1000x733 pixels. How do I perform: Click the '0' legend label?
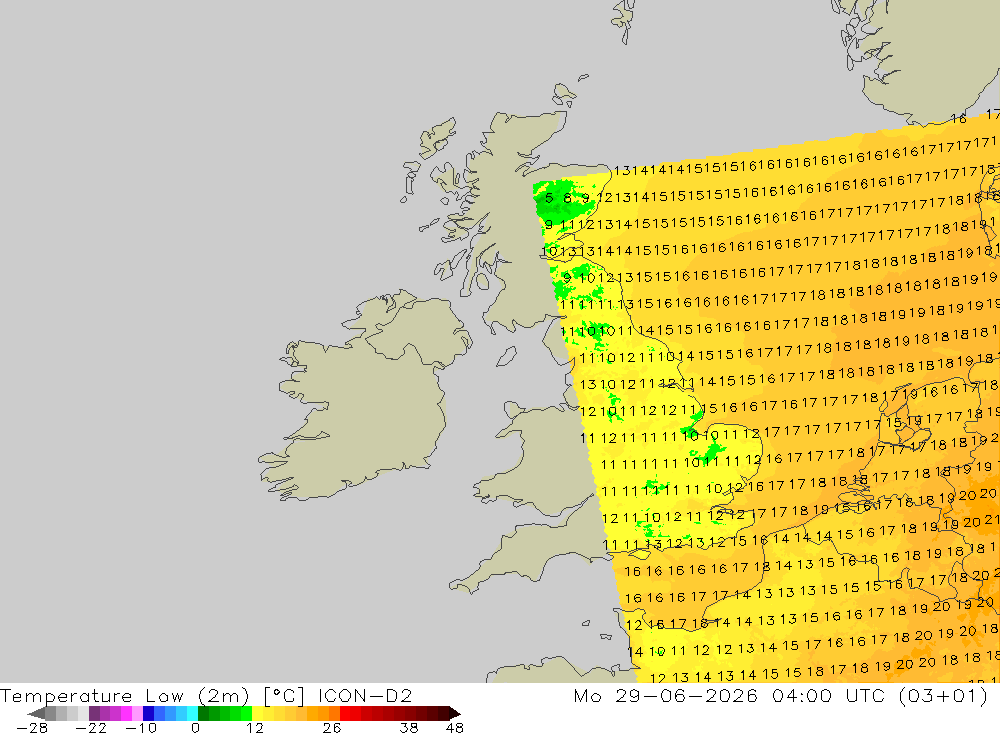coord(196,727)
